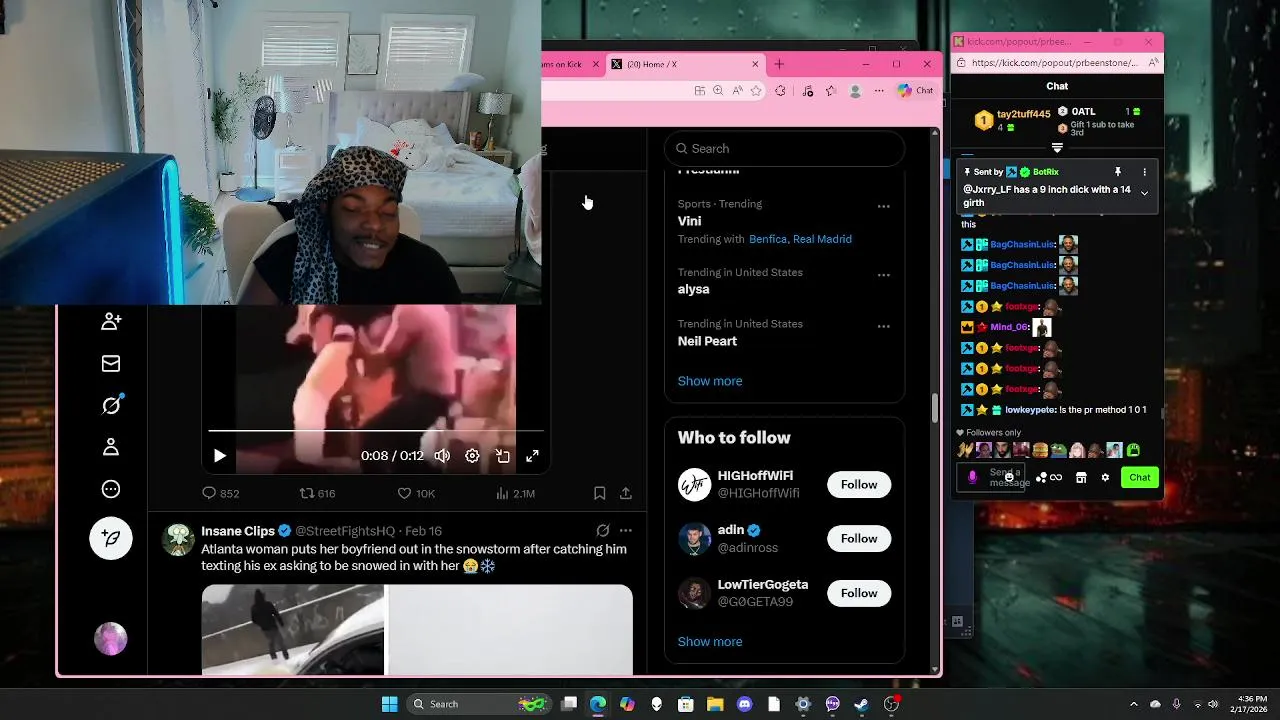Open Edge Settings and more menu

pyautogui.click(x=879, y=91)
